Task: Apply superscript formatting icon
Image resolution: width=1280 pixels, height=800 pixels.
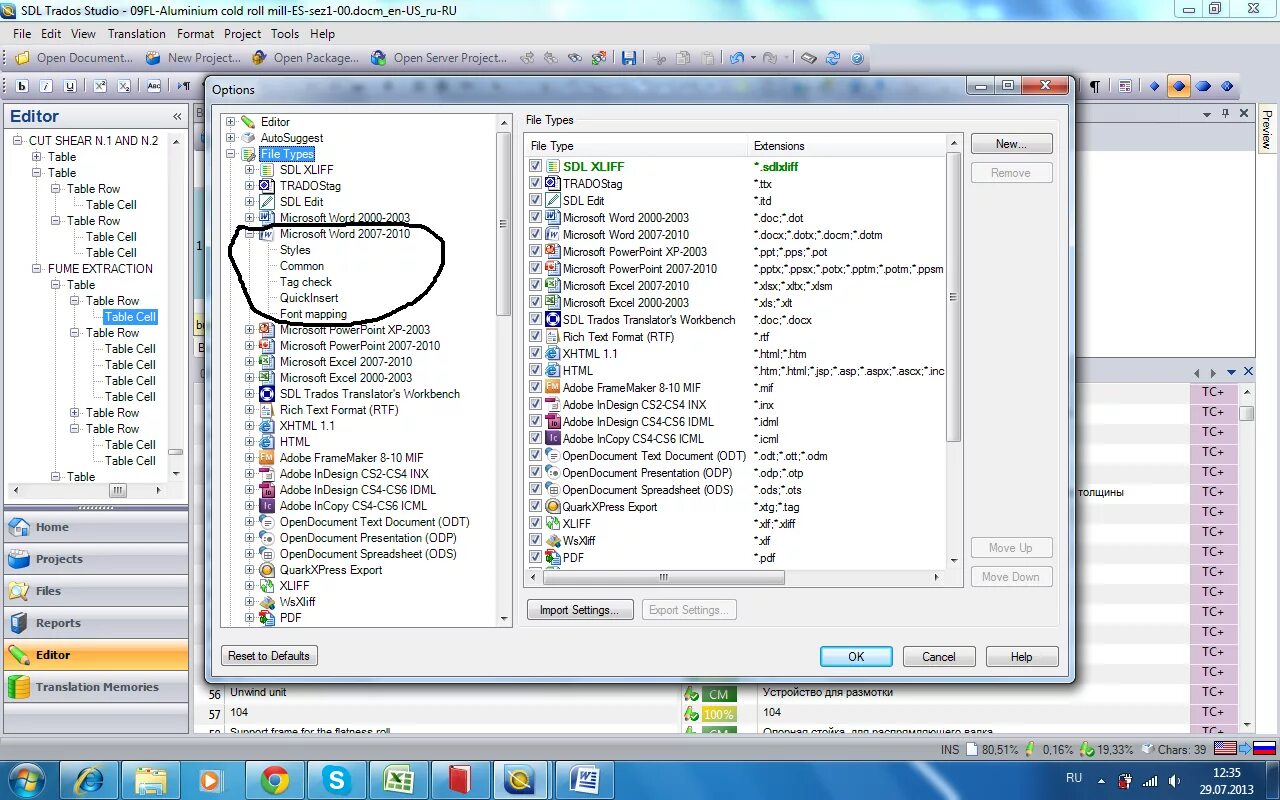Action: (x=100, y=86)
